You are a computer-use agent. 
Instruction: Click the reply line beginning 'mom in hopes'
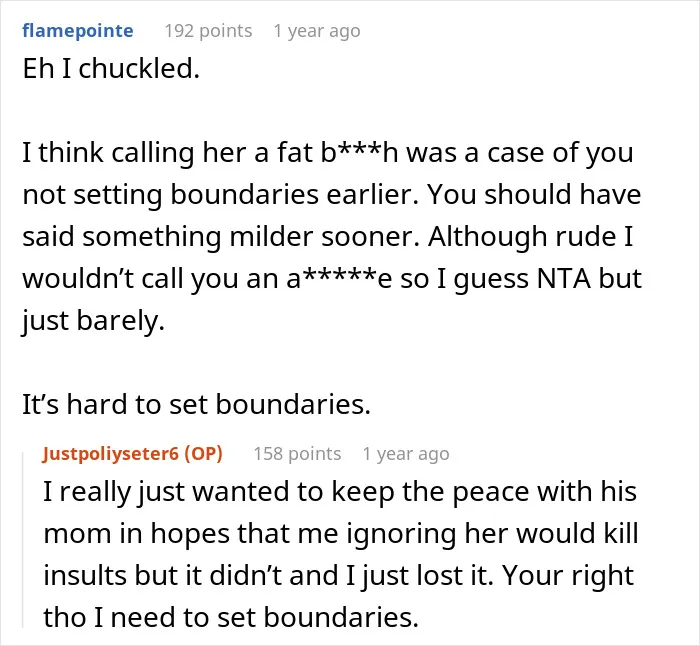pyautogui.click(x=341, y=533)
